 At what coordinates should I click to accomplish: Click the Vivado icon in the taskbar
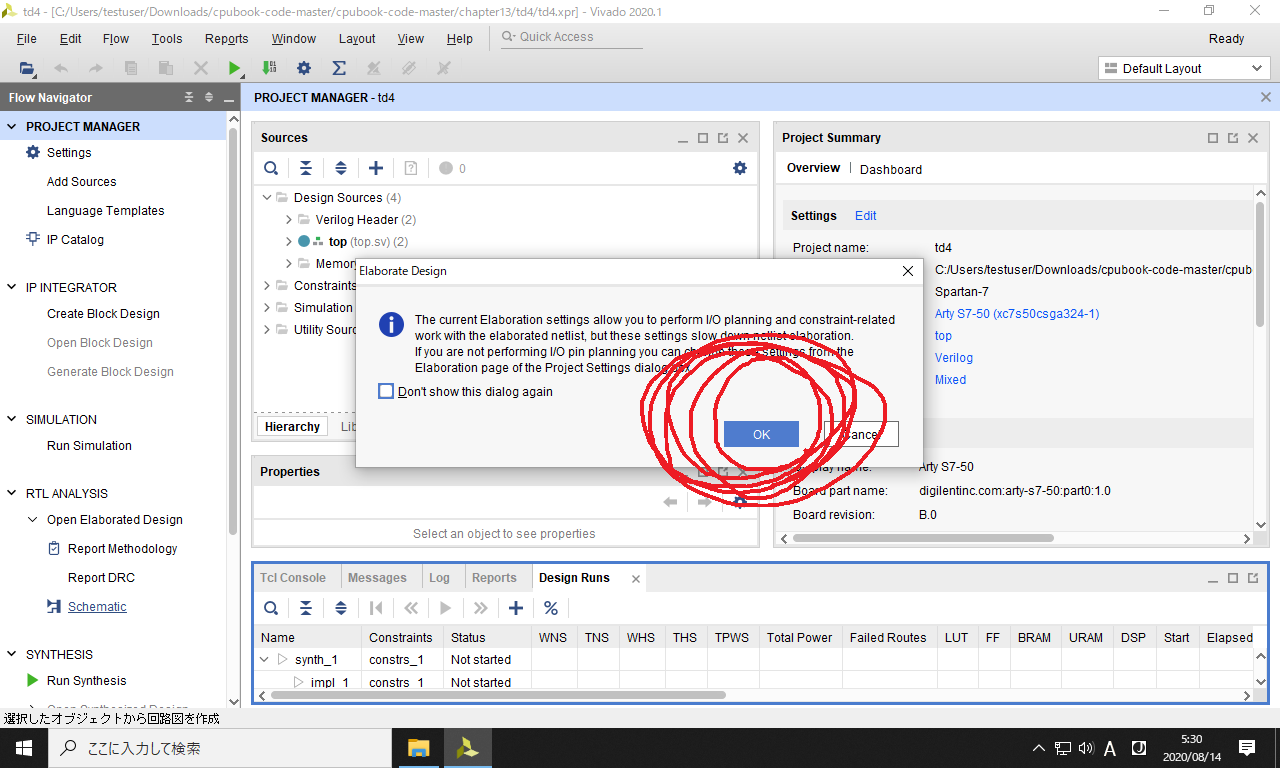click(x=467, y=747)
